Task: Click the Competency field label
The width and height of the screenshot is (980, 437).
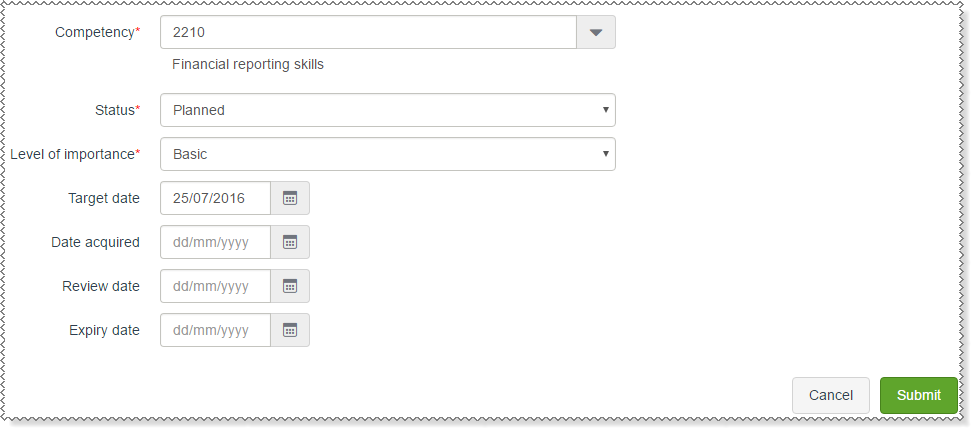Action: (x=96, y=32)
